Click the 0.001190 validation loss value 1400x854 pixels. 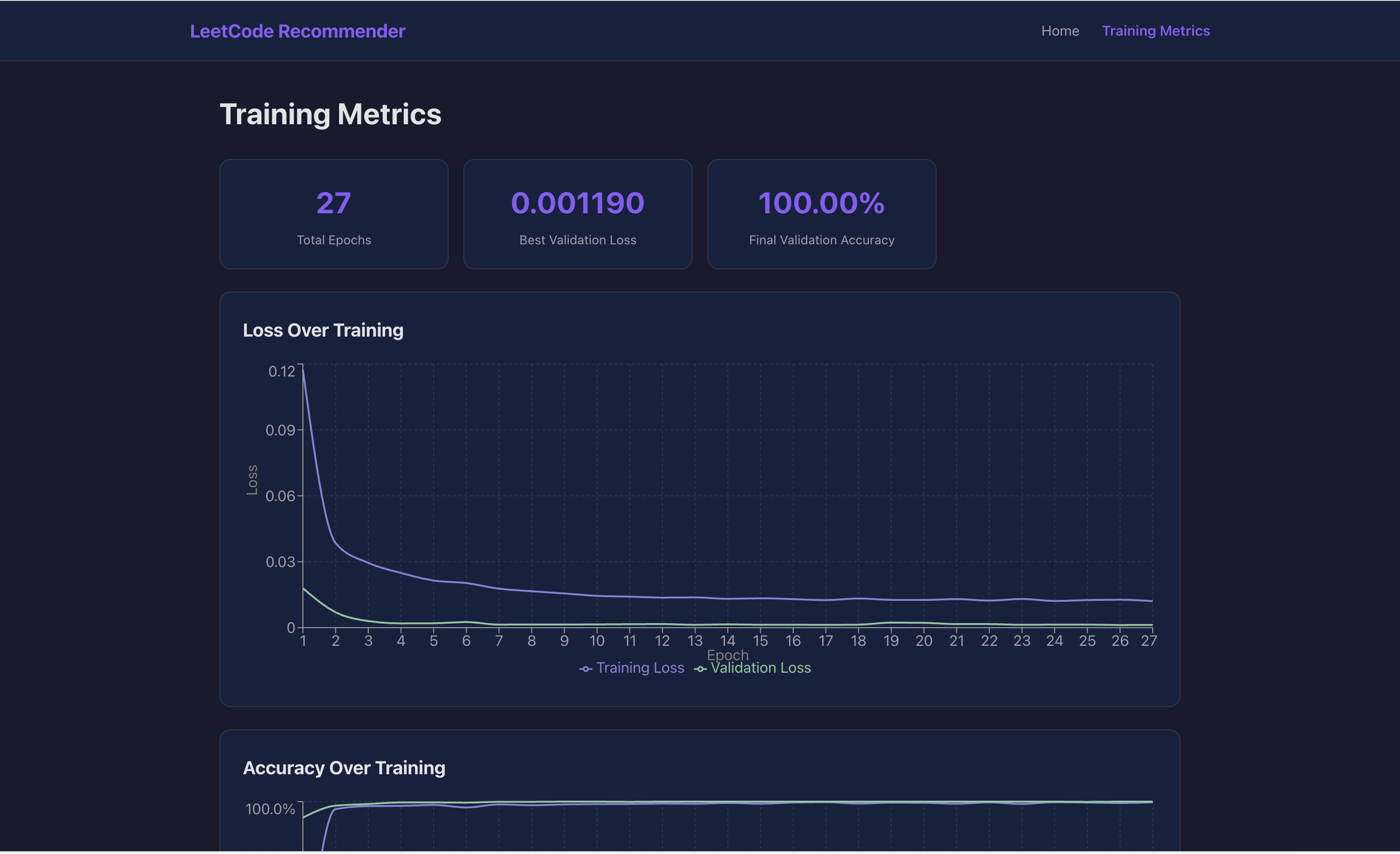[577, 203]
